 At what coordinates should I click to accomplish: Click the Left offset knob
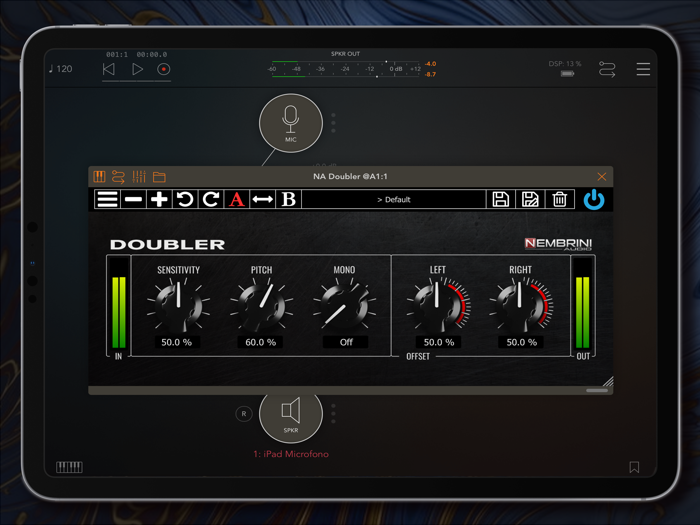tap(438, 304)
